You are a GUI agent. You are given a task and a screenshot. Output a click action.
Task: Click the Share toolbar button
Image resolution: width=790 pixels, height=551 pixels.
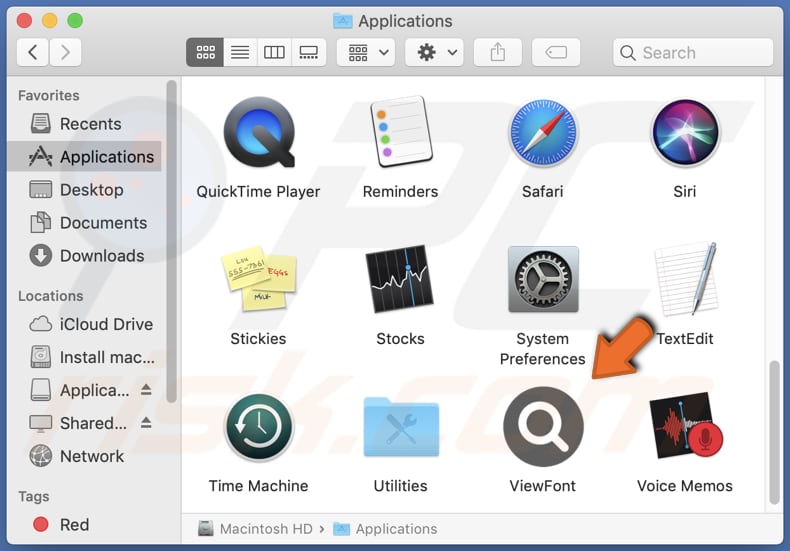coord(498,52)
